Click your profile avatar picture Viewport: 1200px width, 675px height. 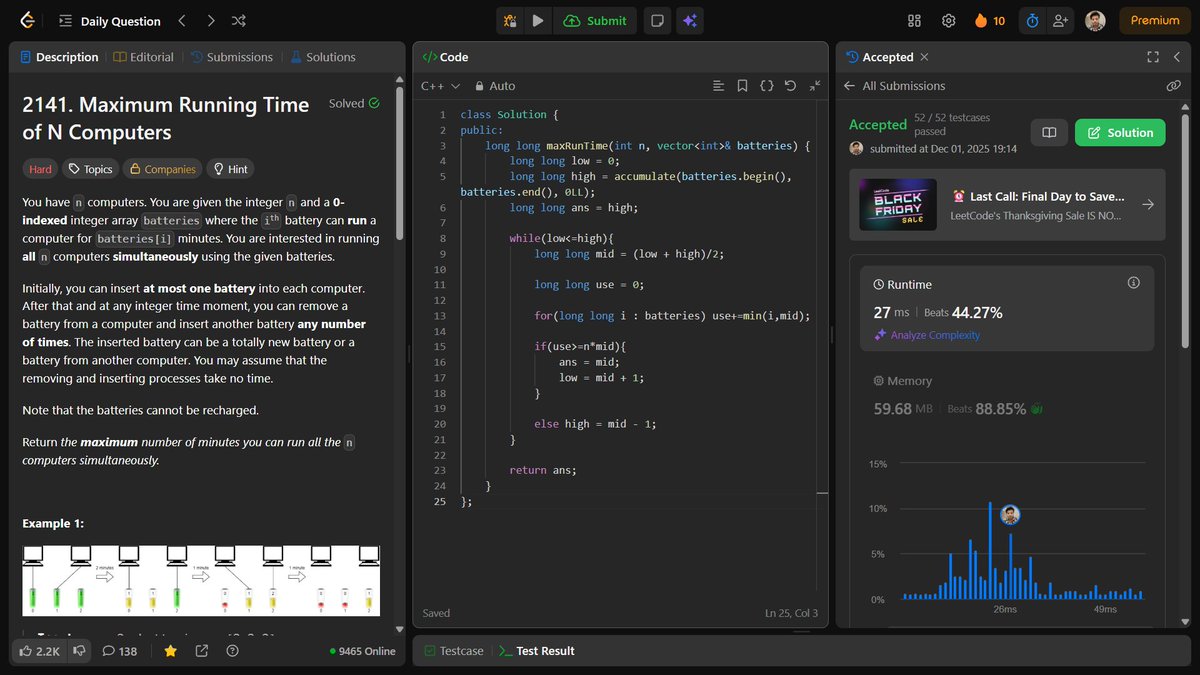pyautogui.click(x=1095, y=20)
